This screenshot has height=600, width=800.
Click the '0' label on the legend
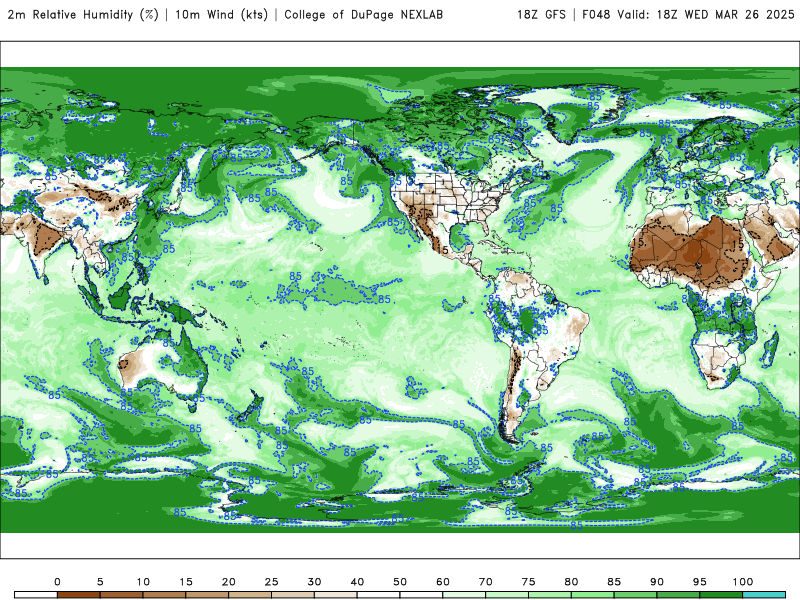pyautogui.click(x=57, y=582)
